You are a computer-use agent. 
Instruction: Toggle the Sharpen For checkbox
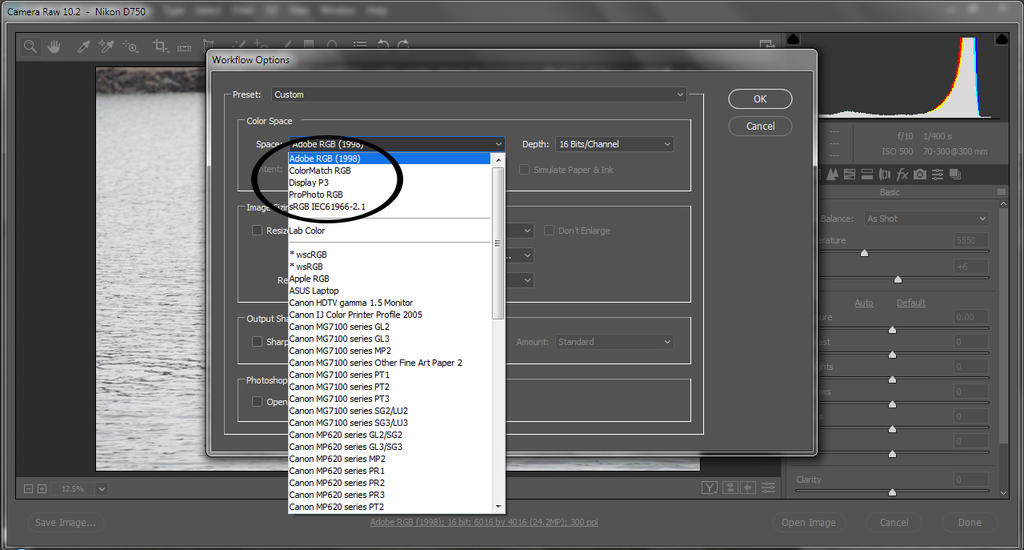258,342
